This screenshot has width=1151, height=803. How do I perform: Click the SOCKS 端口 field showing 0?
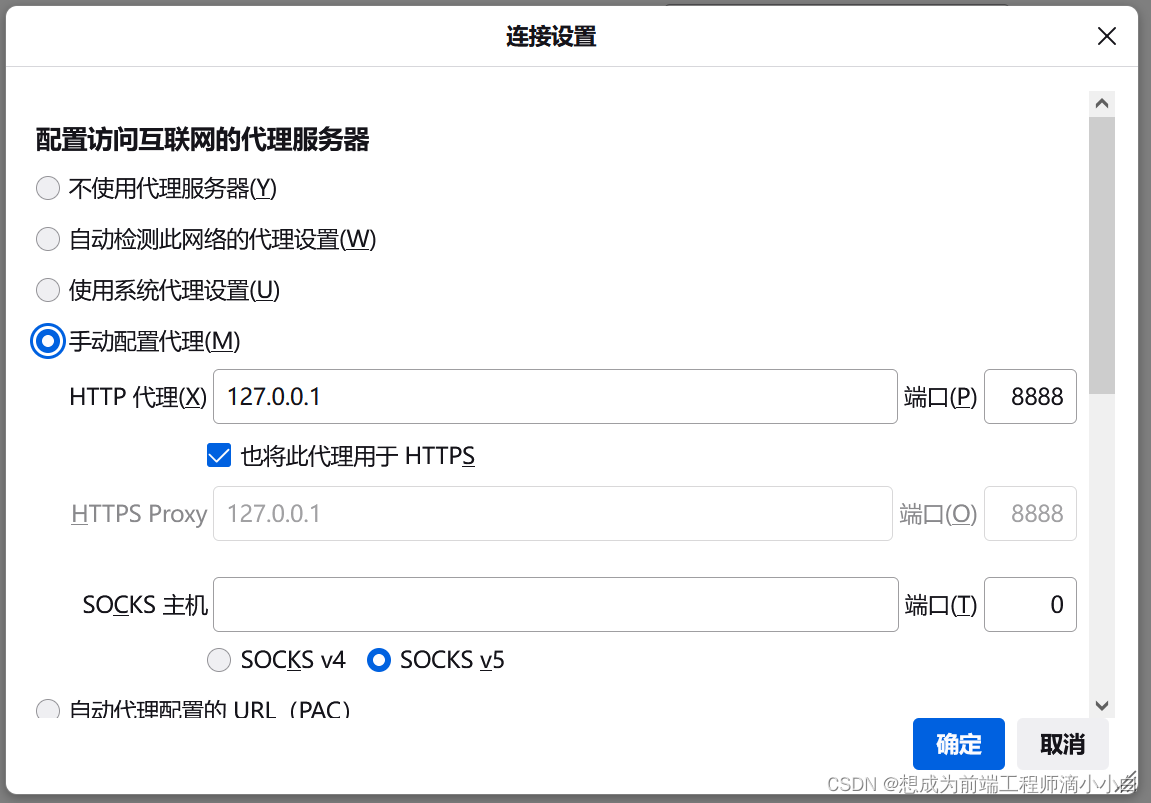(1030, 604)
